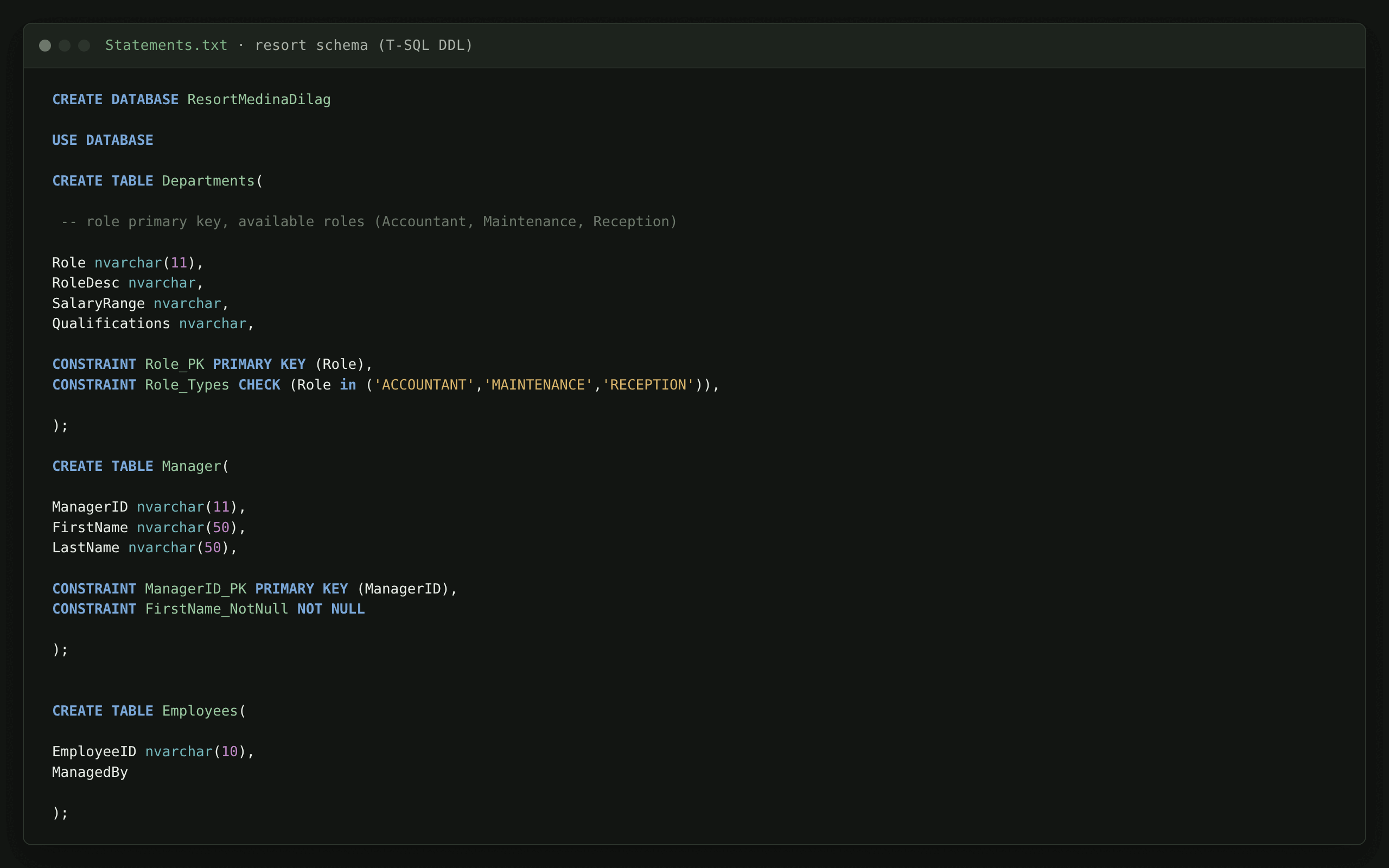Click the 'Qualifications nvarchar,' line
Image resolution: width=1389 pixels, height=868 pixels.
tap(153, 323)
